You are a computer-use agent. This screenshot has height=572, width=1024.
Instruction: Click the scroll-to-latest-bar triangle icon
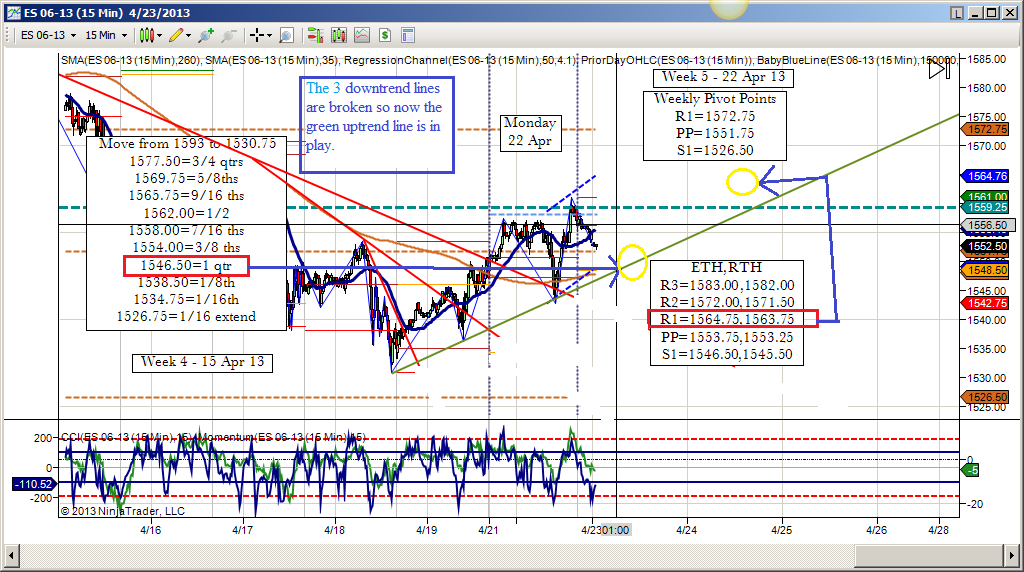coord(940,69)
